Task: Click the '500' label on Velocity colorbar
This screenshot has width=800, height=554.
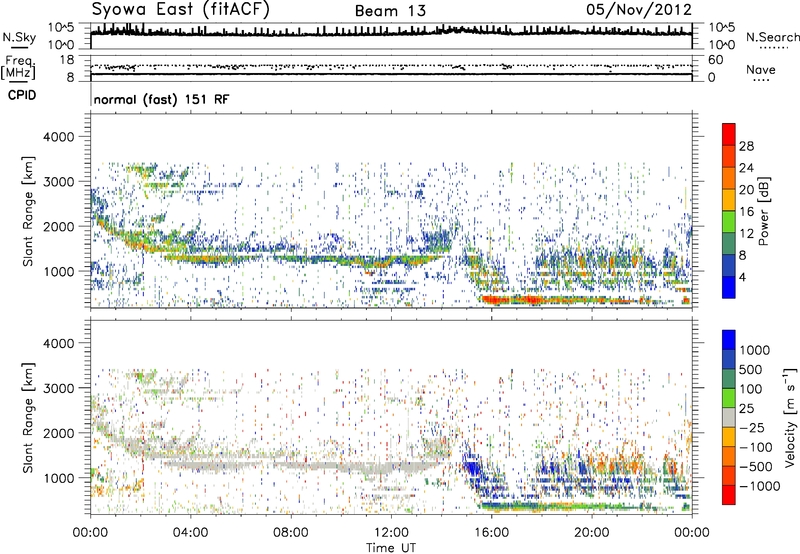Action: tap(750, 369)
